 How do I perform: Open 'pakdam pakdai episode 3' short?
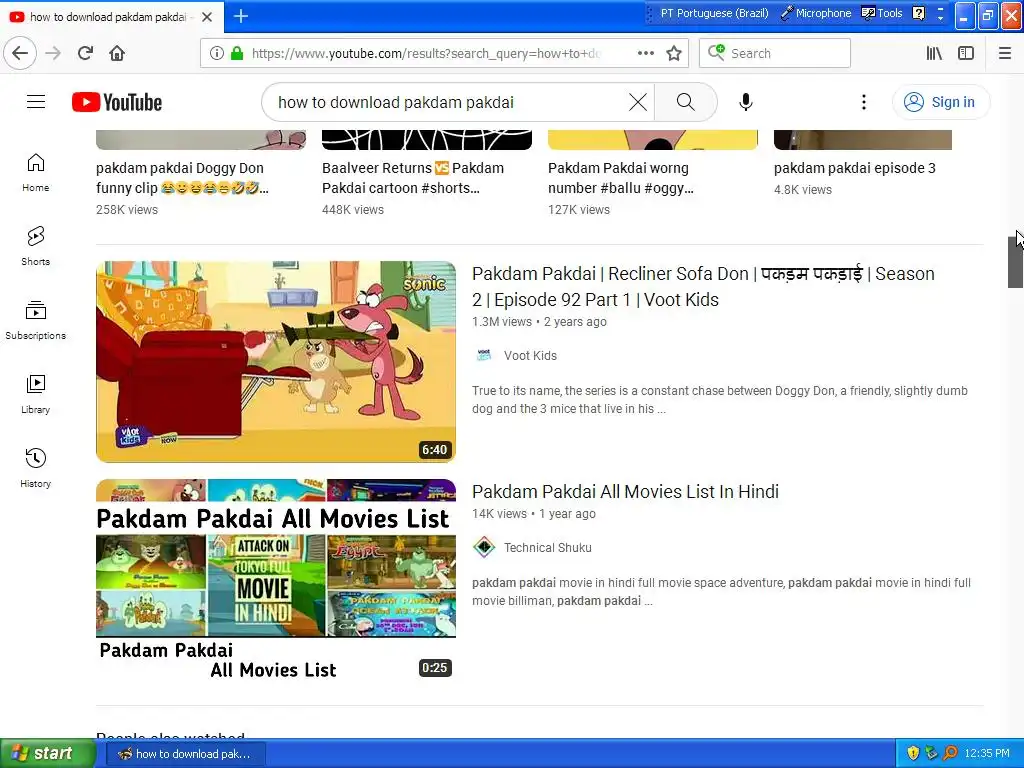click(855, 168)
